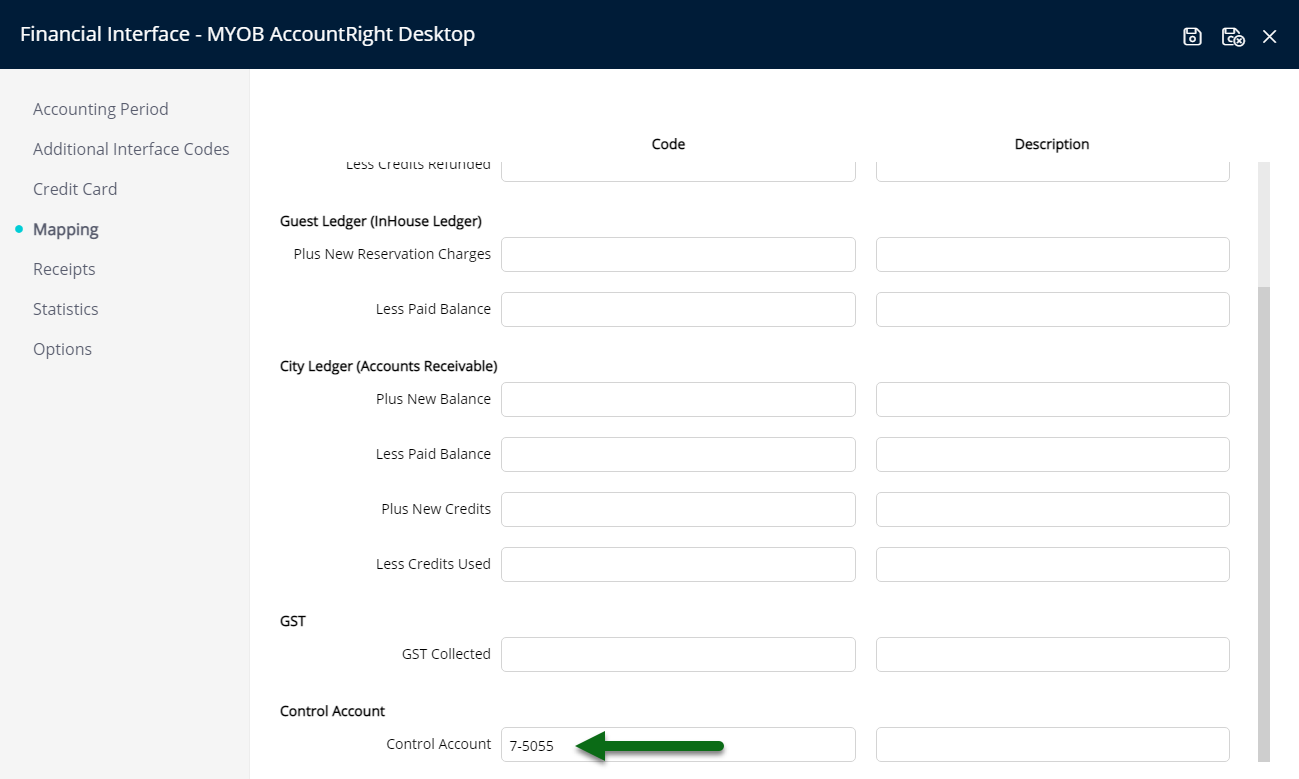Click the Plus New Credits label
This screenshot has width=1299, height=779.
436,509
